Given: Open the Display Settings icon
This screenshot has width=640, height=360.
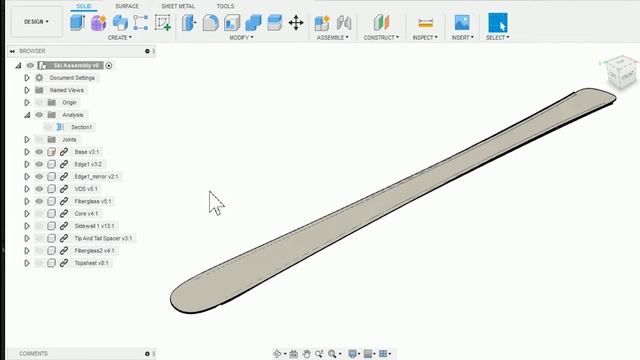Looking at the screenshot, I should (x=353, y=354).
